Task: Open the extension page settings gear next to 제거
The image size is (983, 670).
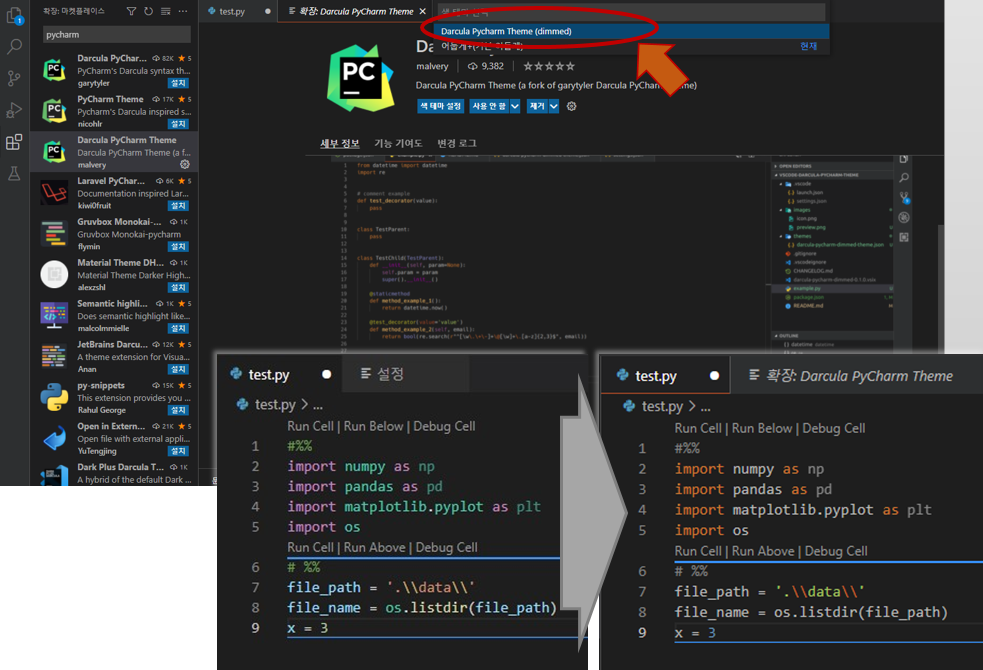Action: (571, 106)
